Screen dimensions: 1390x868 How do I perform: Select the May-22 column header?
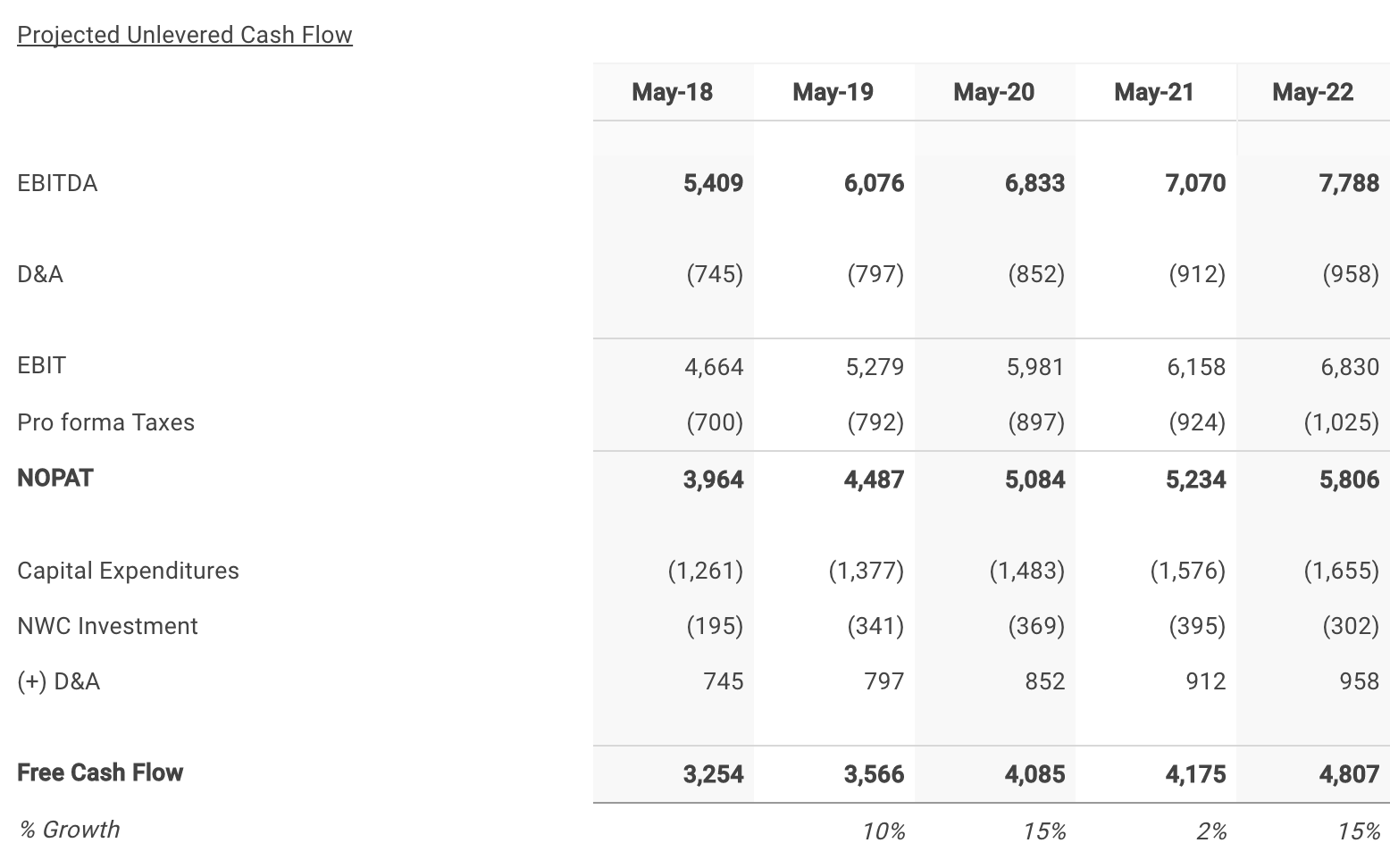click(1312, 92)
